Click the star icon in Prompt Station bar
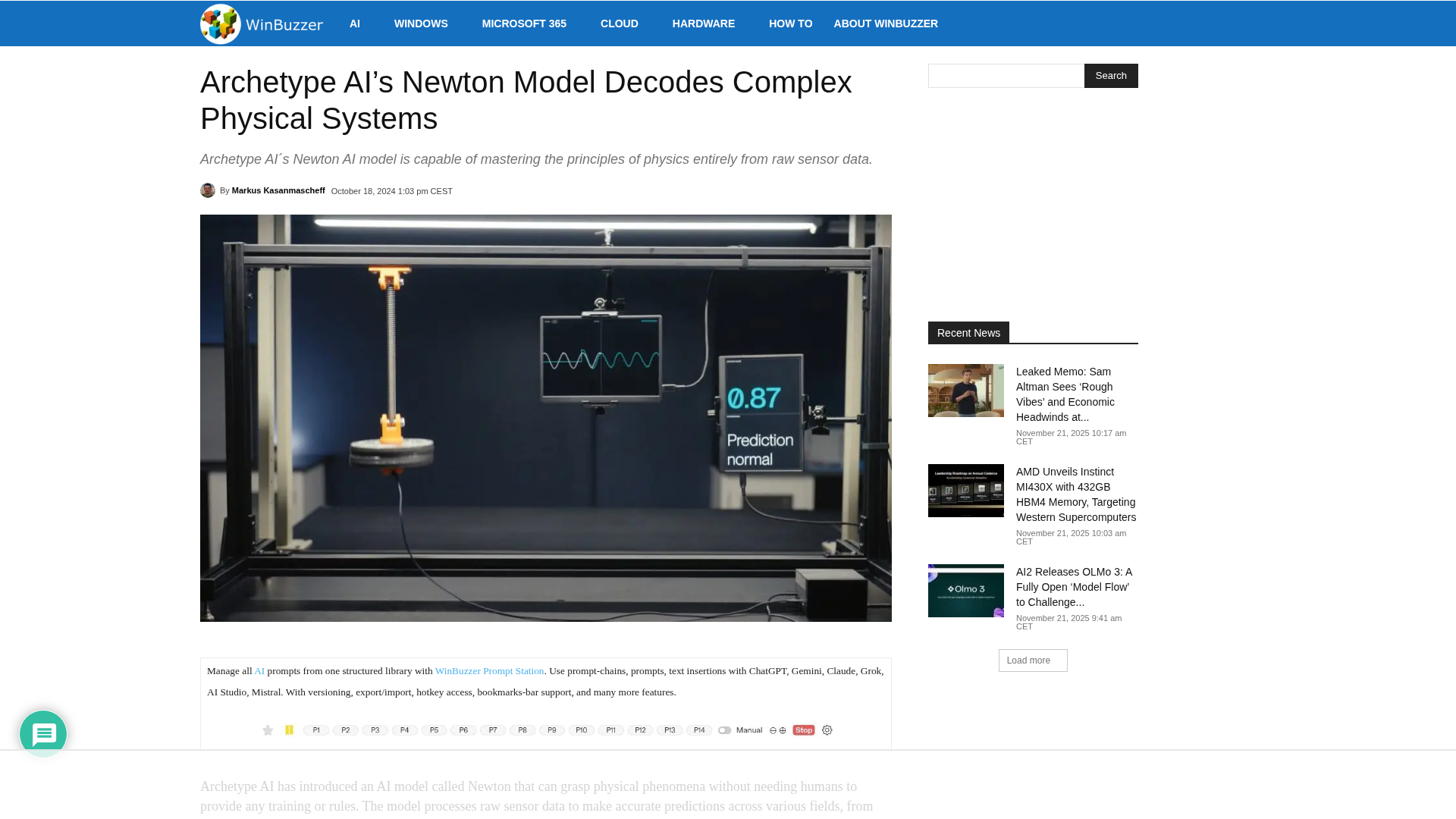The width and height of the screenshot is (1456, 819). pos(268,730)
